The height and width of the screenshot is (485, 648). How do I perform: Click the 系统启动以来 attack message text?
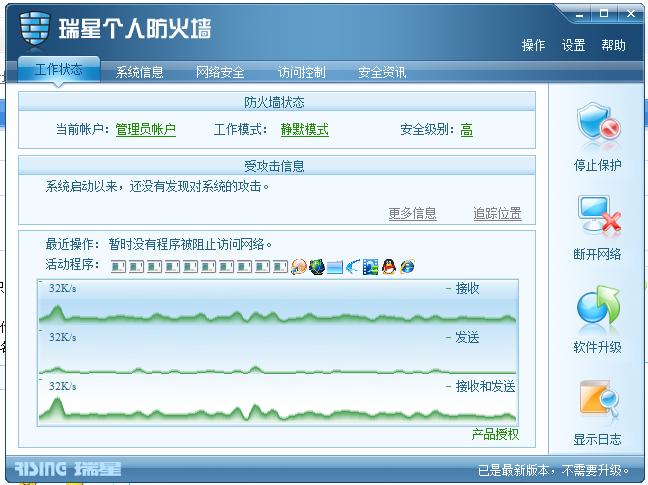click(x=157, y=187)
